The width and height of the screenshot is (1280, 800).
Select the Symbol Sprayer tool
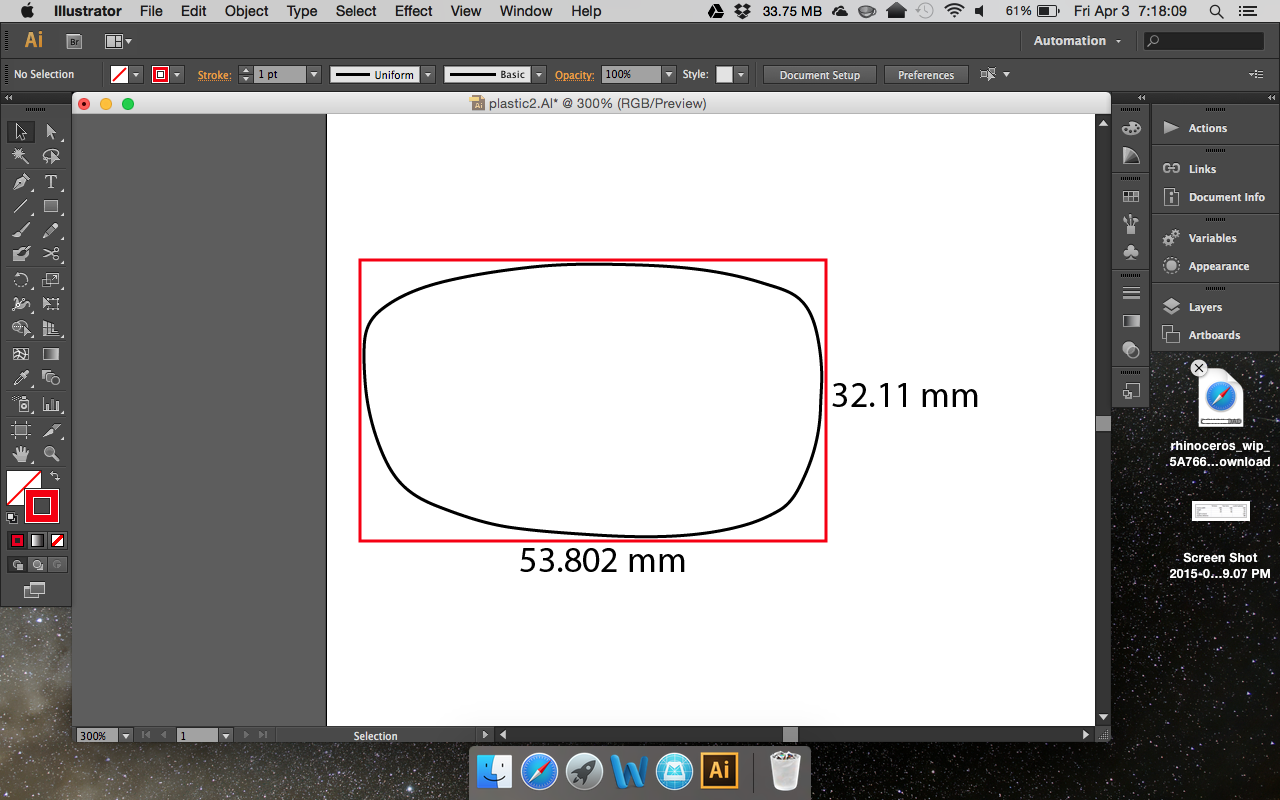tap(20, 405)
